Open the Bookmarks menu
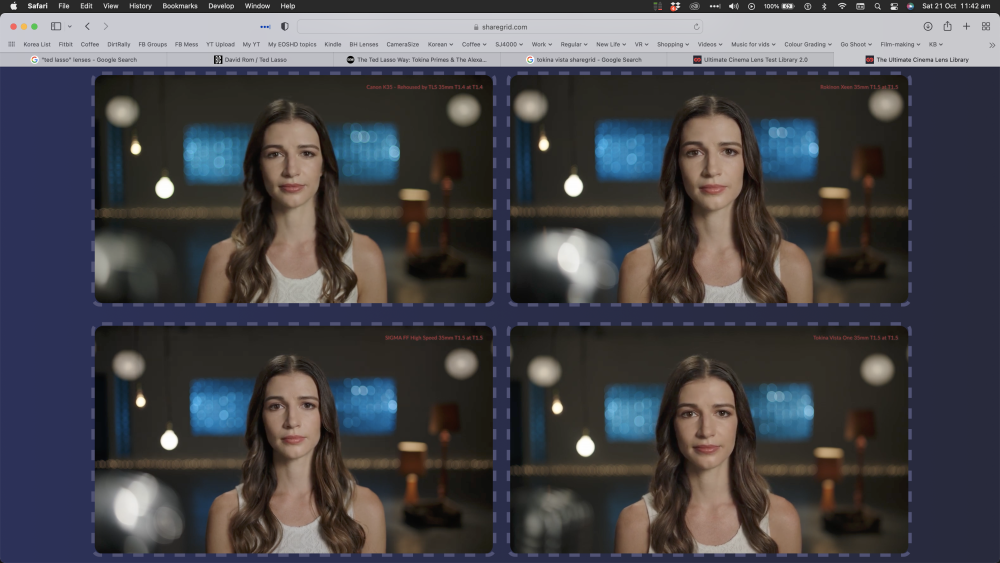This screenshot has width=1000, height=563. click(x=180, y=6)
